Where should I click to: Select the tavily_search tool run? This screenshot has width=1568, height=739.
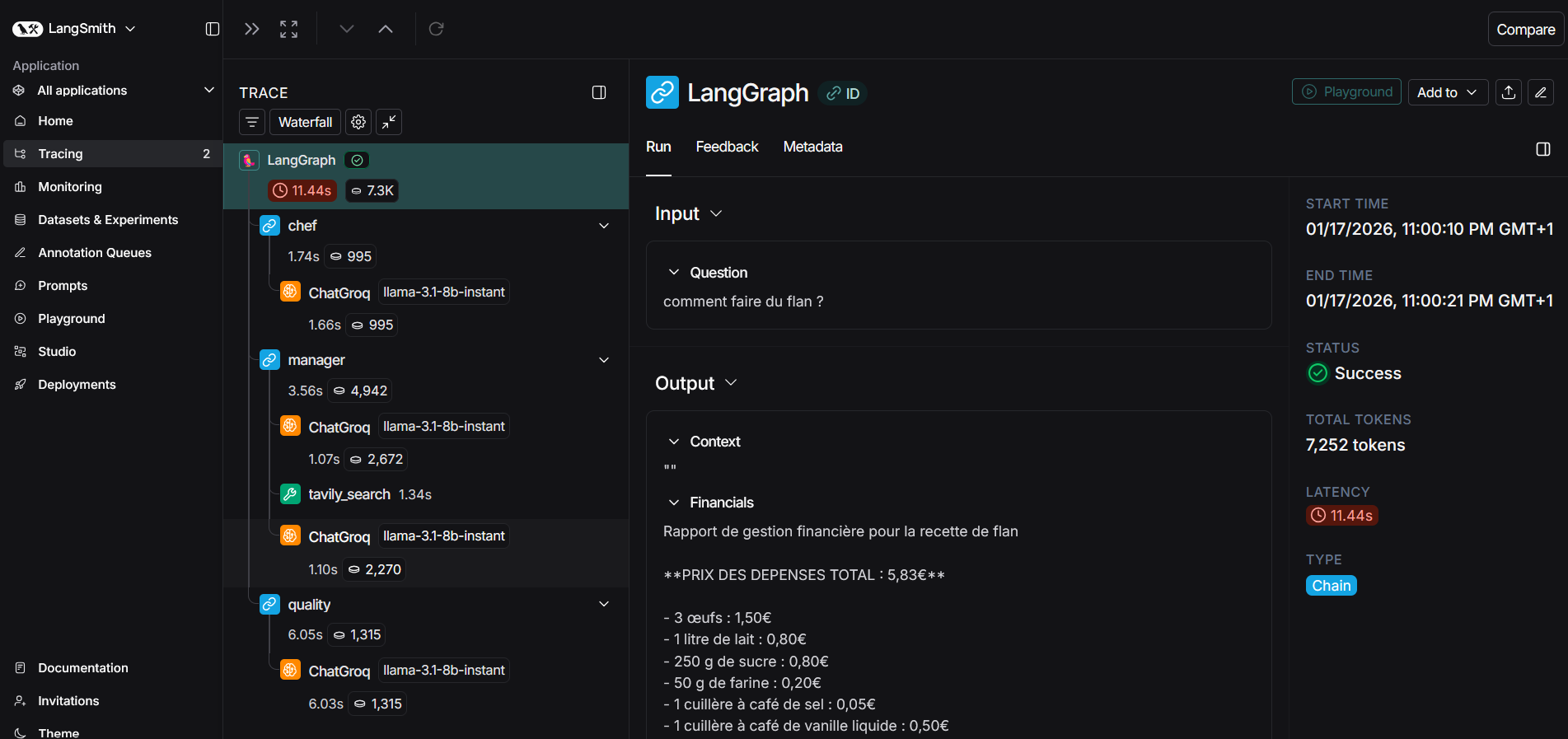click(349, 494)
